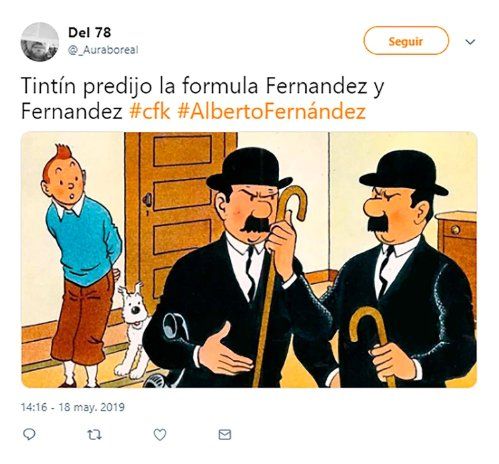The height and width of the screenshot is (464, 499).
Task: Like the tweet with the heart icon
Action: coord(160,435)
